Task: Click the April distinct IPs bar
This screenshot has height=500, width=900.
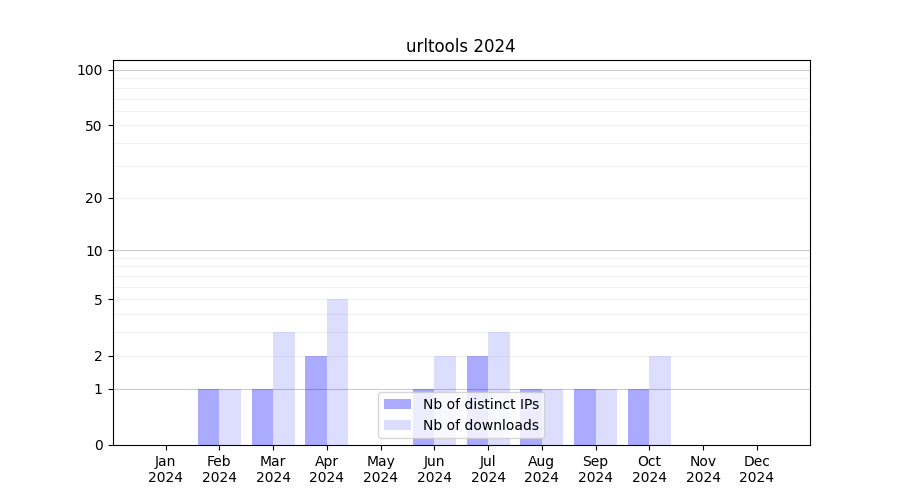Action: tap(316, 400)
